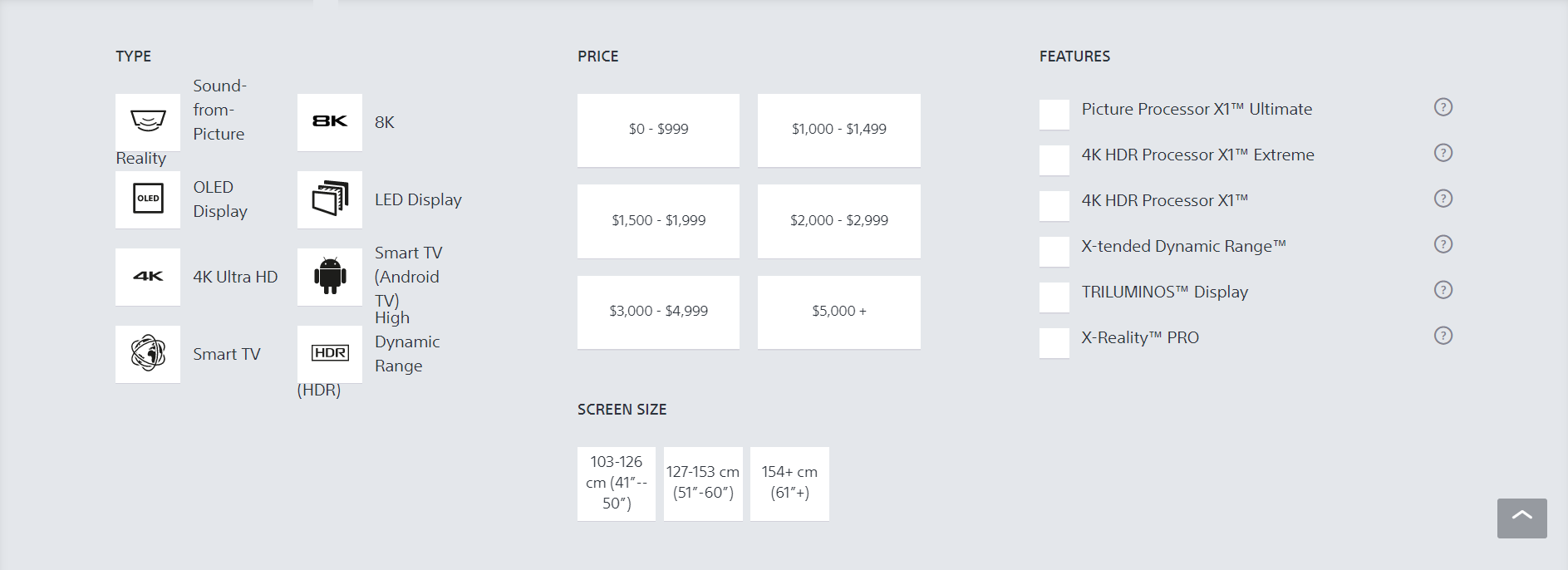Select the Sound-from-Picture Reality type icon
The height and width of the screenshot is (570, 1568).
(x=148, y=122)
